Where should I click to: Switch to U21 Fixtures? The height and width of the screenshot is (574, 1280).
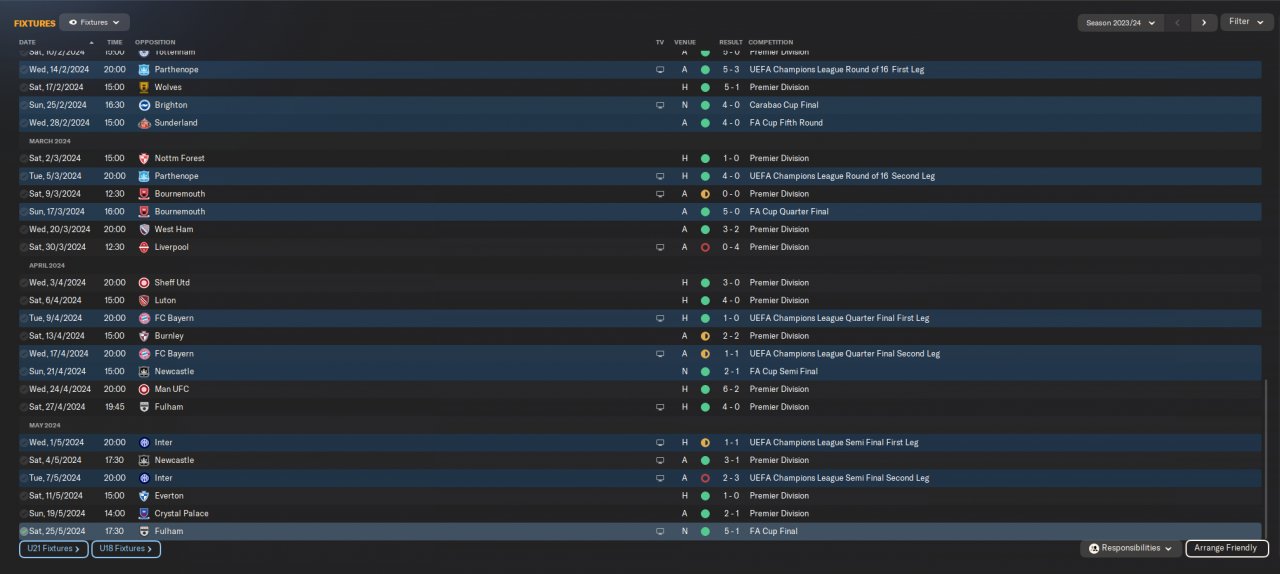pyautogui.click(x=53, y=549)
